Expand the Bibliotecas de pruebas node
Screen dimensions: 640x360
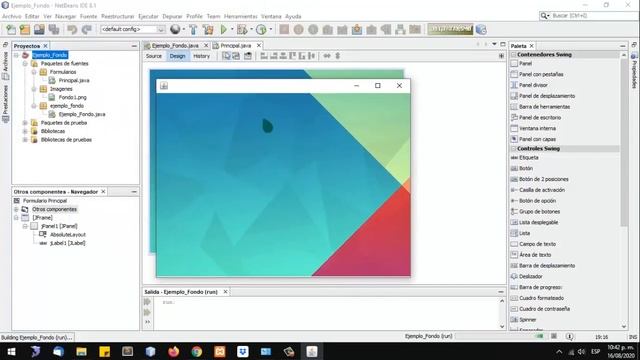click(25, 140)
